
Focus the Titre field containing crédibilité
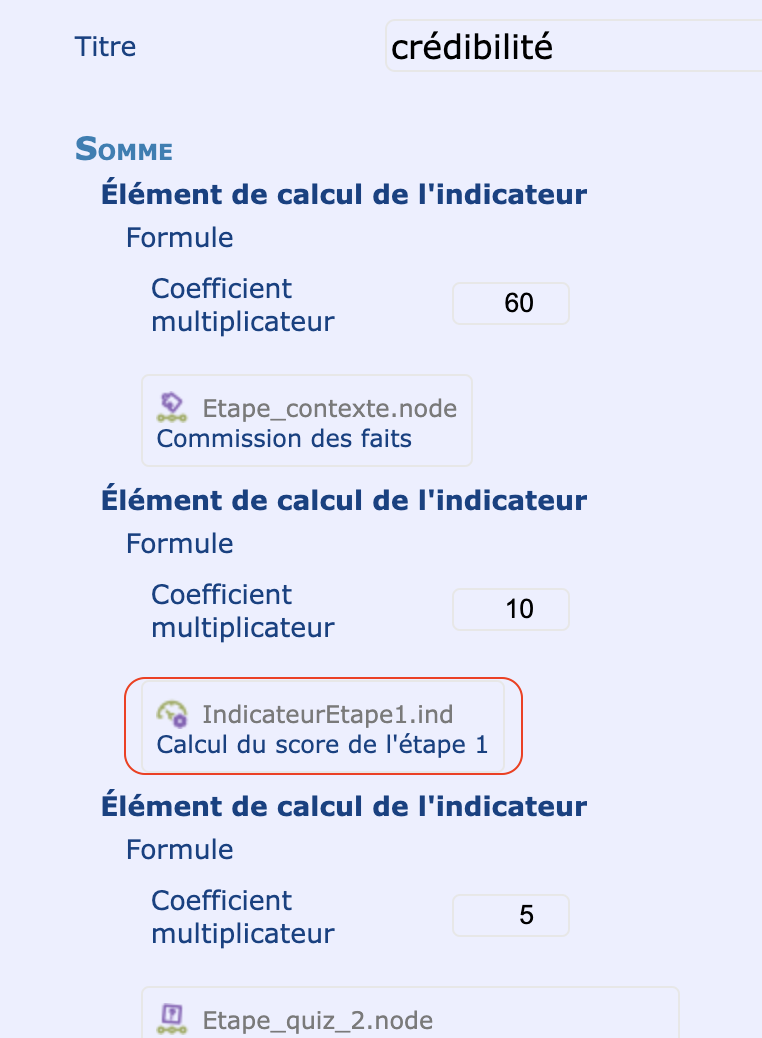click(573, 46)
